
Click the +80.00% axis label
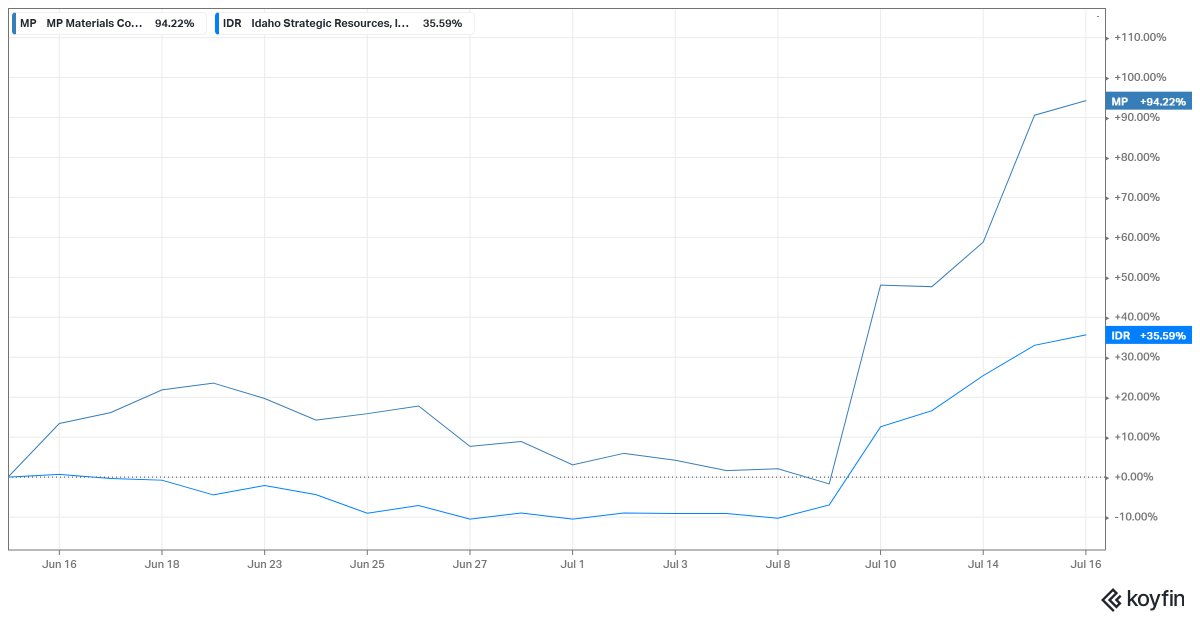(x=1137, y=157)
